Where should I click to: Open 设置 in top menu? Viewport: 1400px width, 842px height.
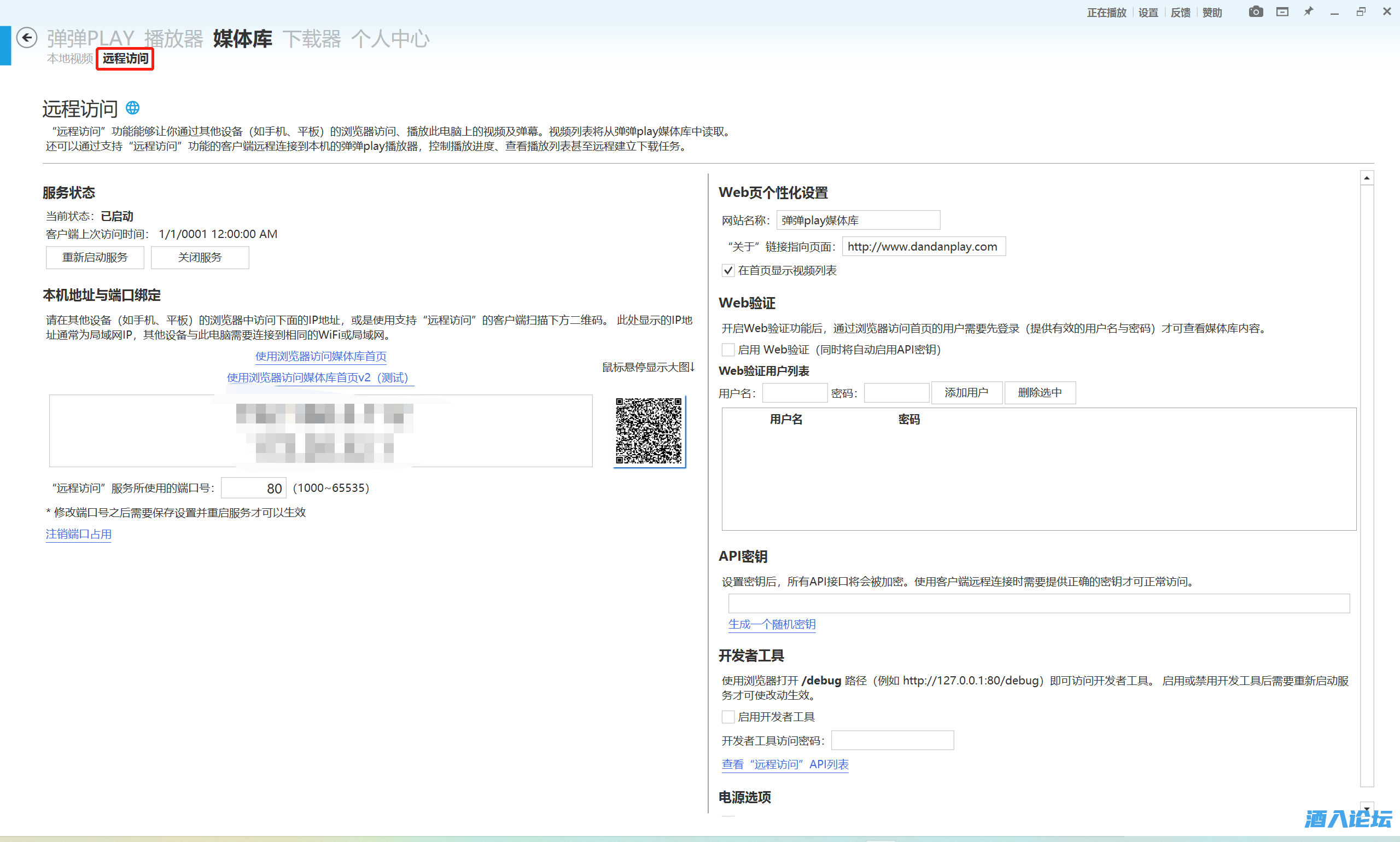(1148, 13)
